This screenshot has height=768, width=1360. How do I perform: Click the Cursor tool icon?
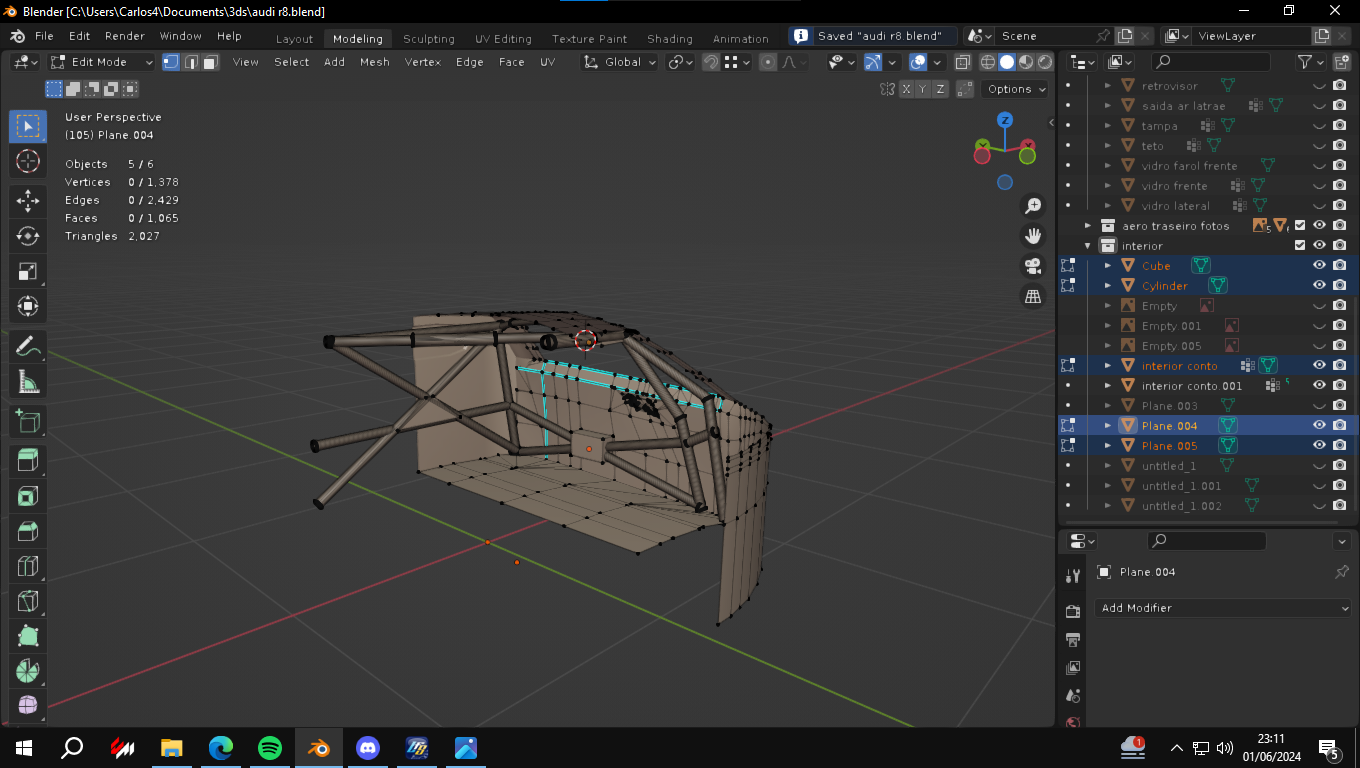28,161
